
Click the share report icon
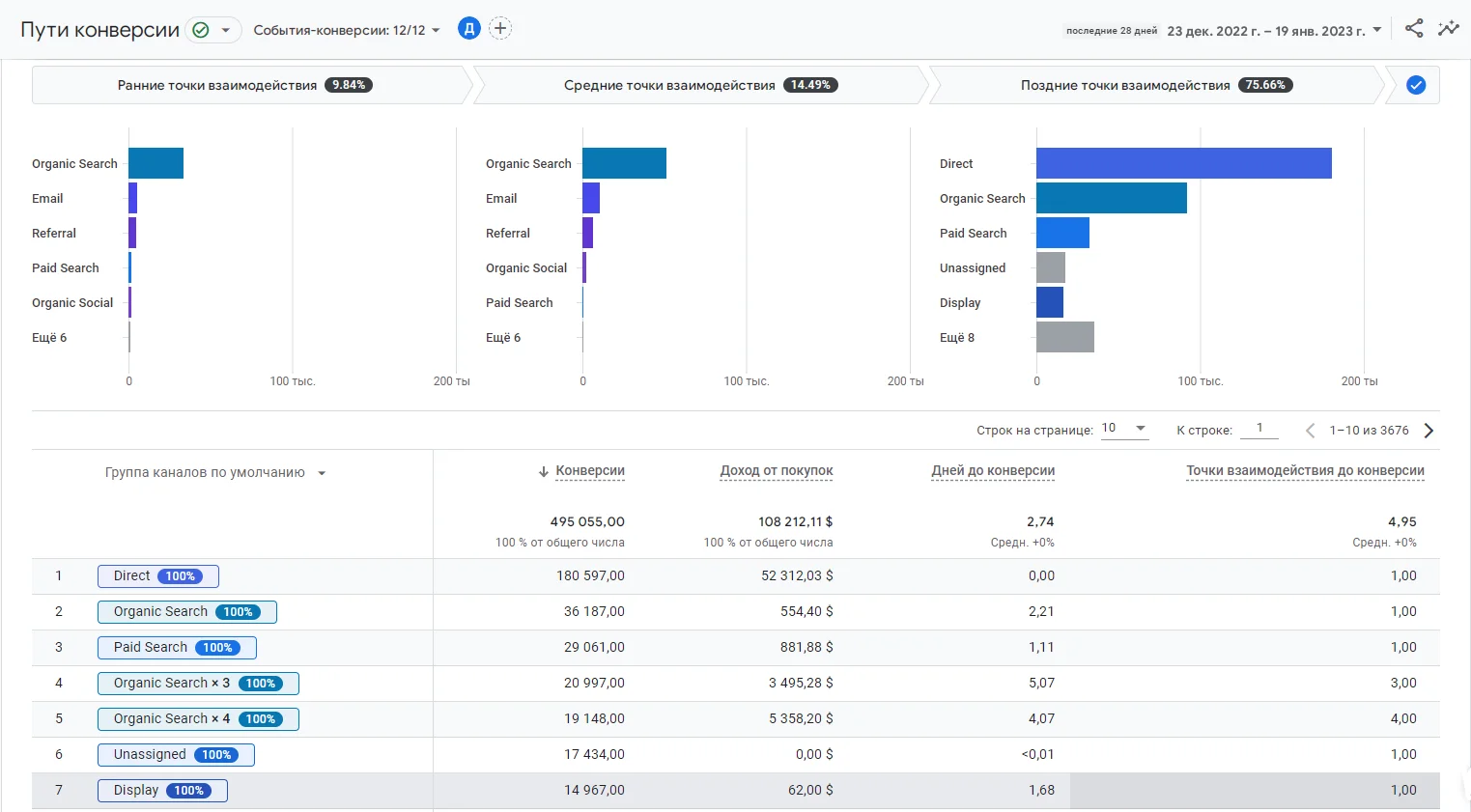coord(1414,29)
